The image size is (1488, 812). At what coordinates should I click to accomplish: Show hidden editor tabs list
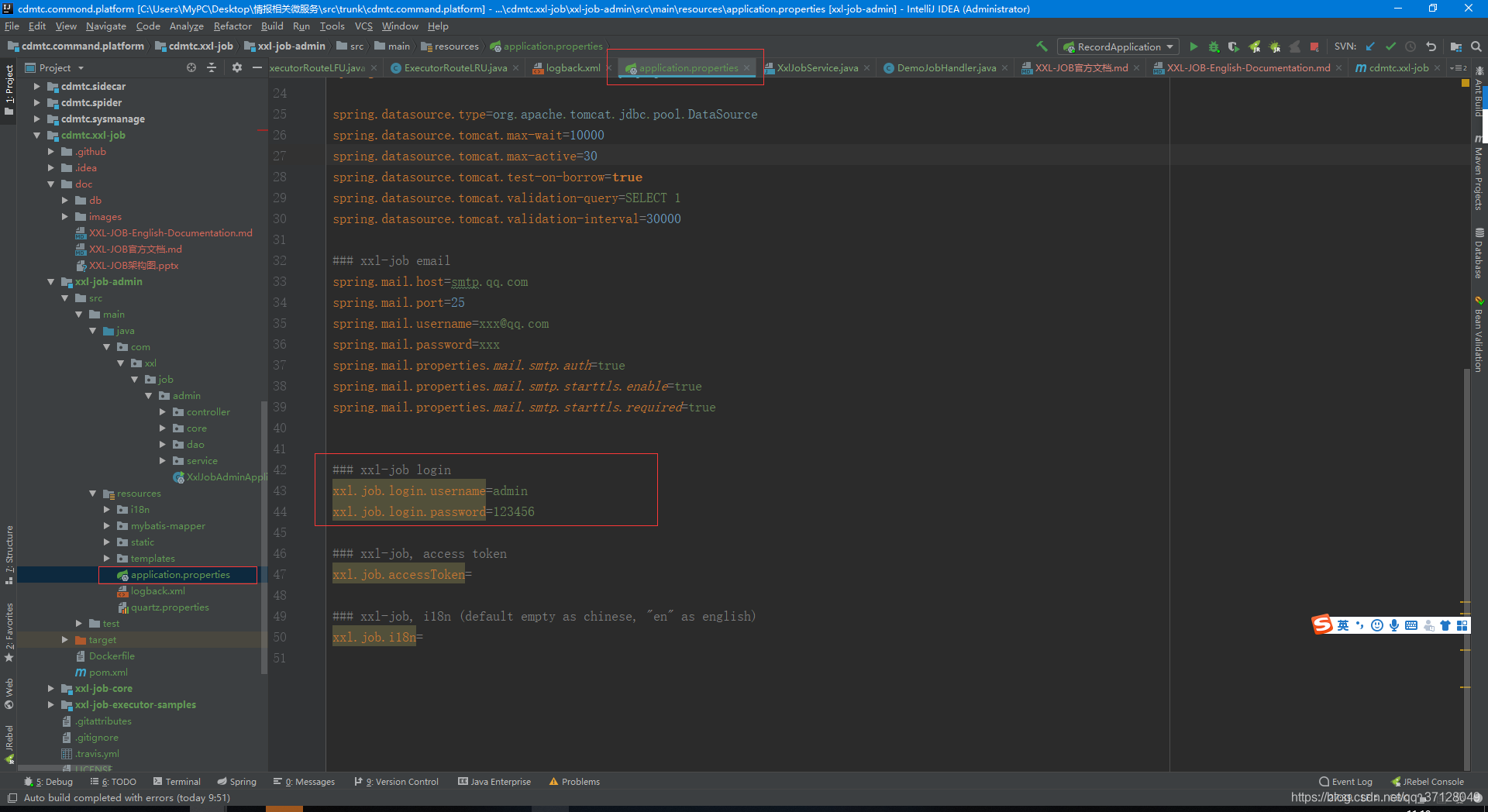tap(1459, 67)
